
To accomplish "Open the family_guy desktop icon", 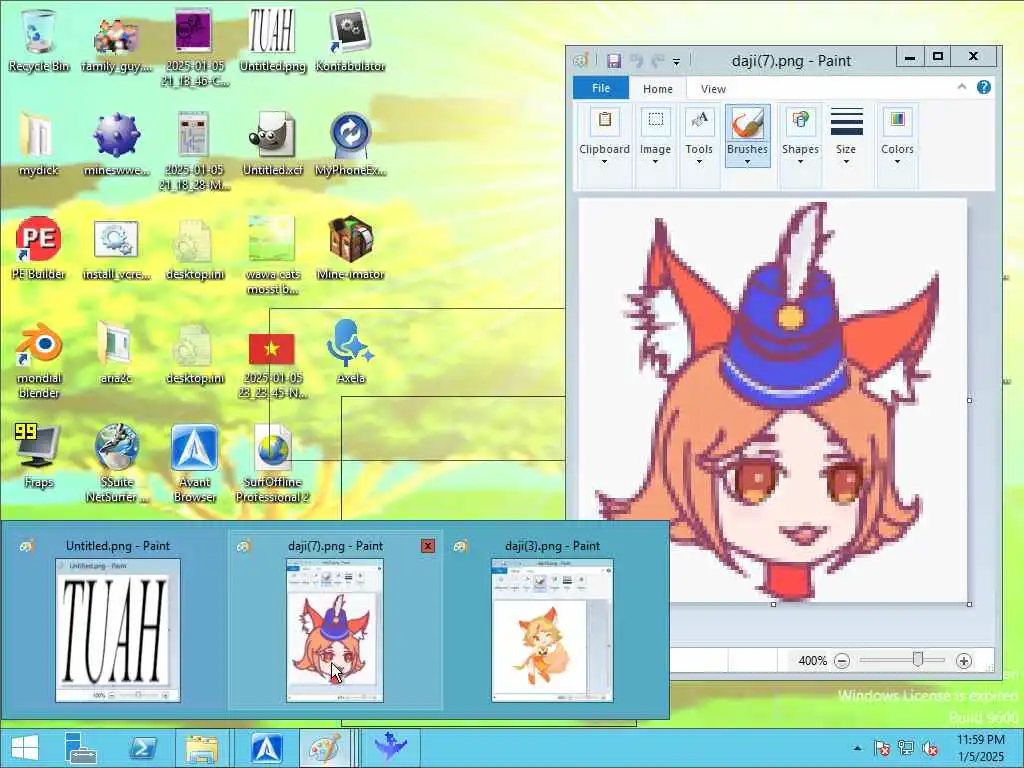I will [116, 39].
